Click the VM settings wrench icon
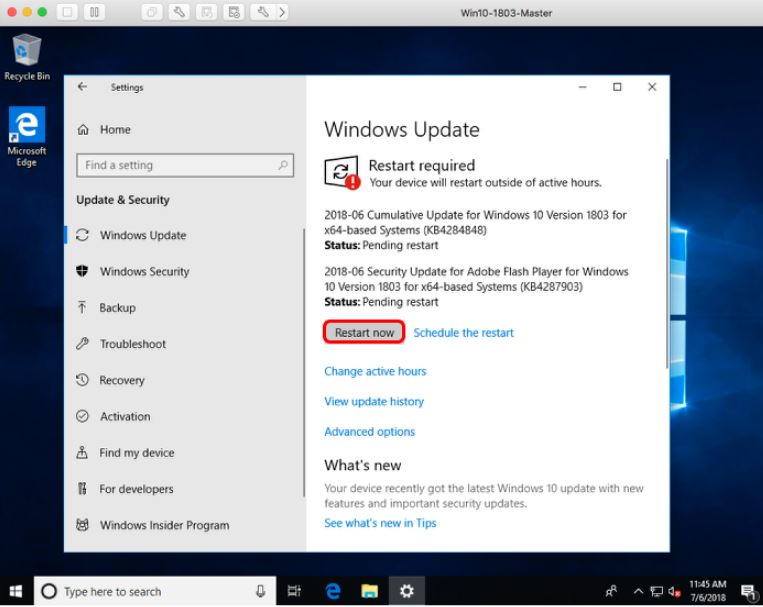 pyautogui.click(x=179, y=12)
